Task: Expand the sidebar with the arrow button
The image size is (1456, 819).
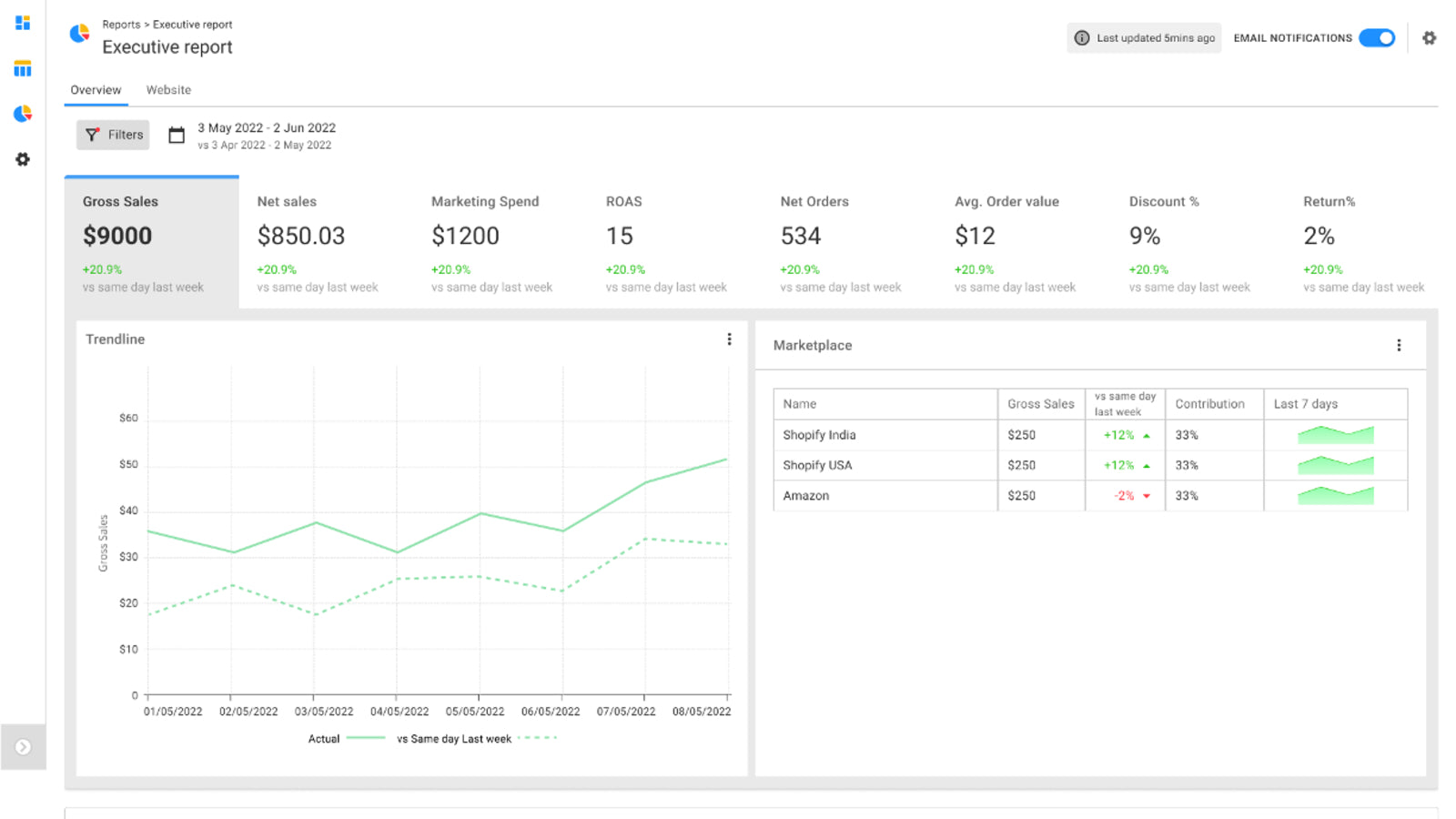Action: click(23, 747)
